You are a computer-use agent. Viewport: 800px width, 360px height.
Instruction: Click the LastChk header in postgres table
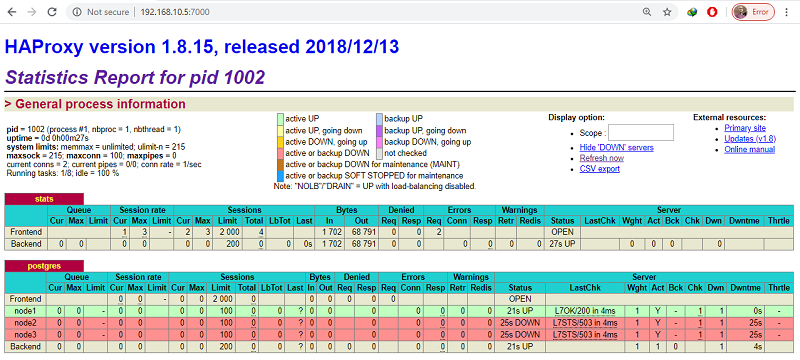(585, 288)
